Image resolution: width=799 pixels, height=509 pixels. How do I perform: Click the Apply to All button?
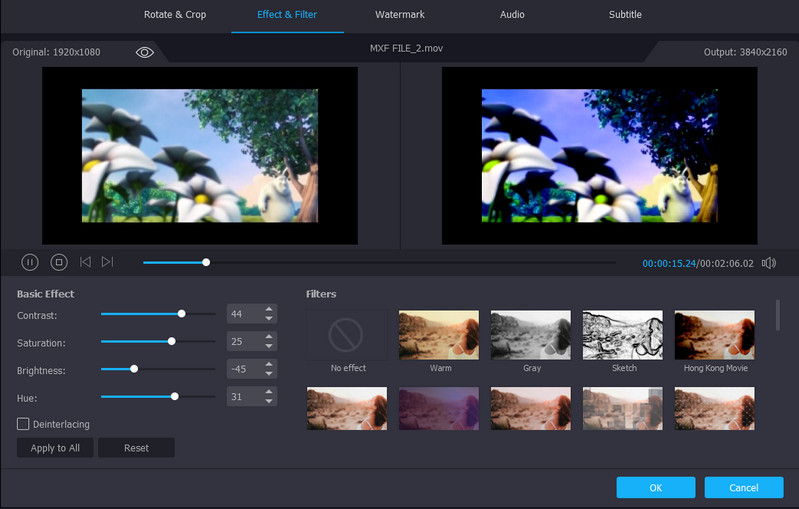tap(55, 448)
